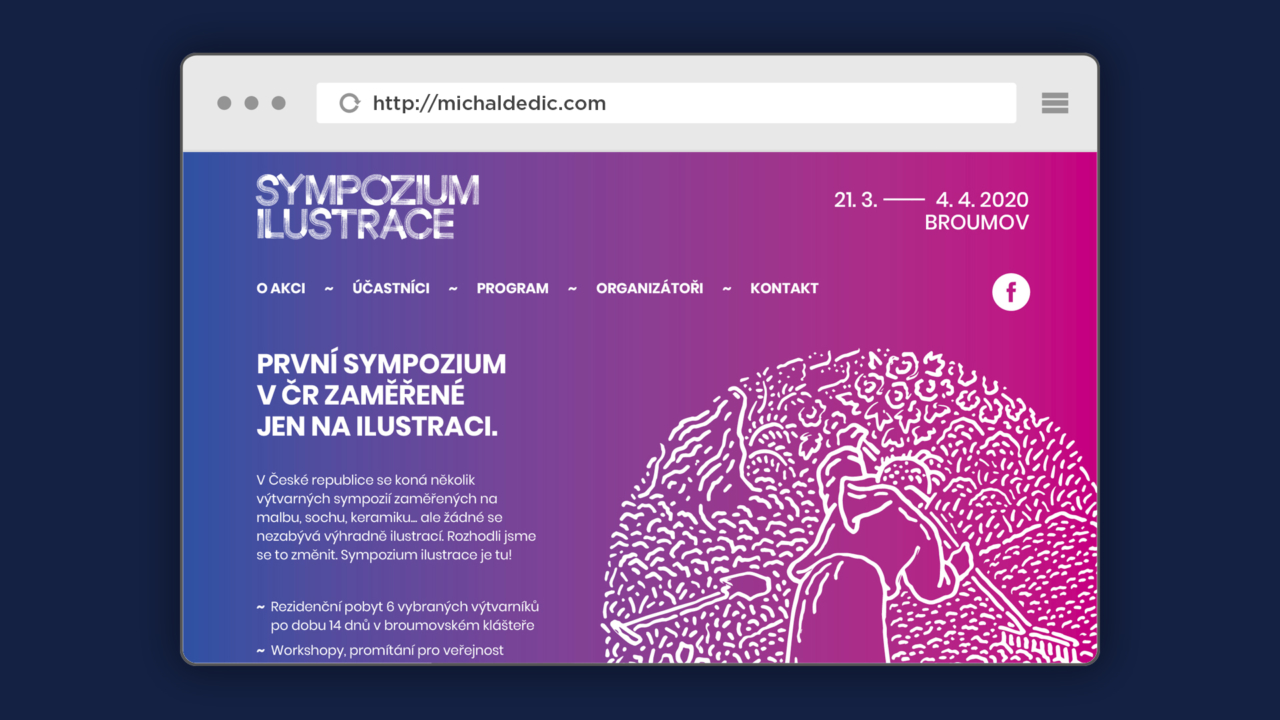This screenshot has width=1280, height=720.
Task: Navigate to KONTAKT
Action: pyautogui.click(x=784, y=288)
